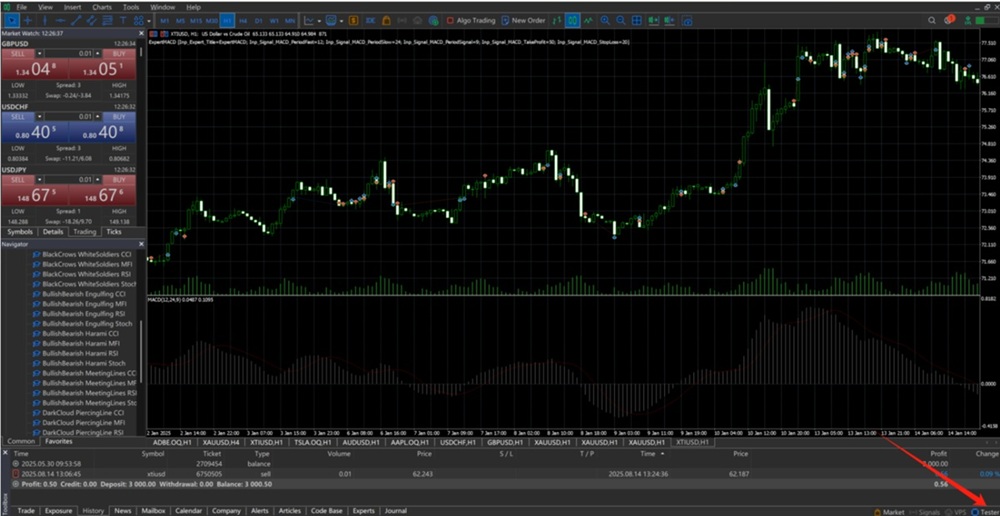Screen dimensions: 1000x516
Task: Zoom out on the chart
Action: click(x=620, y=20)
